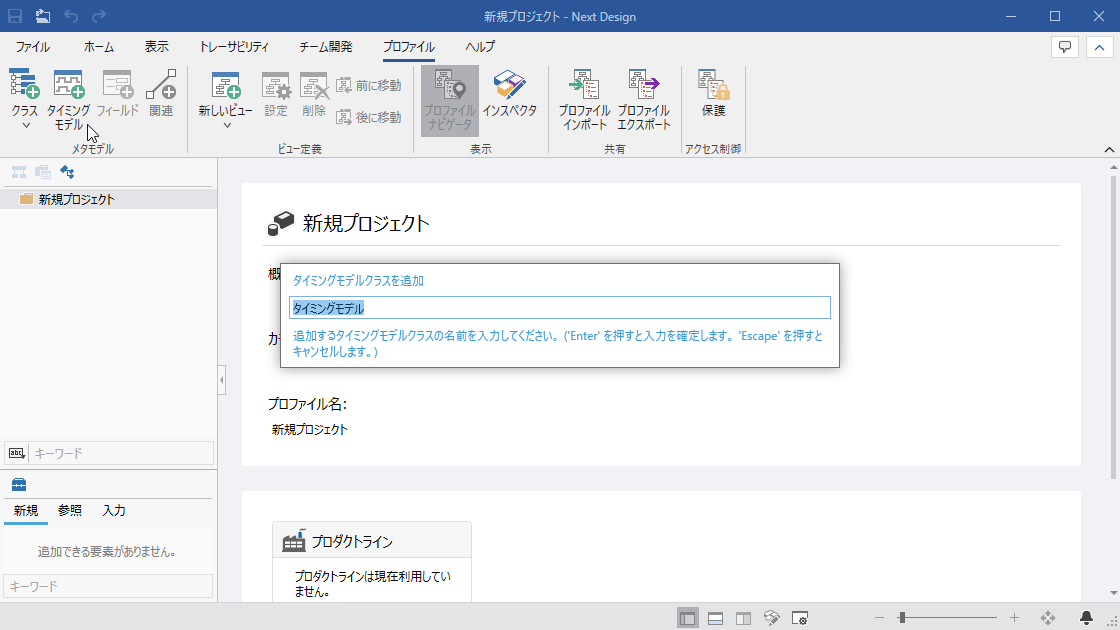Expand the 新しいビュー dropdown arrow

[x=226, y=126]
